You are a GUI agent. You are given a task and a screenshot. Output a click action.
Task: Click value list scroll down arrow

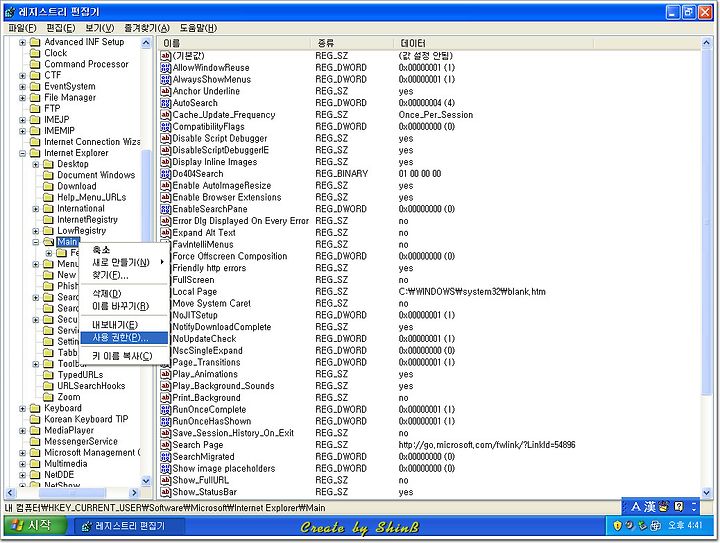tap(706, 492)
